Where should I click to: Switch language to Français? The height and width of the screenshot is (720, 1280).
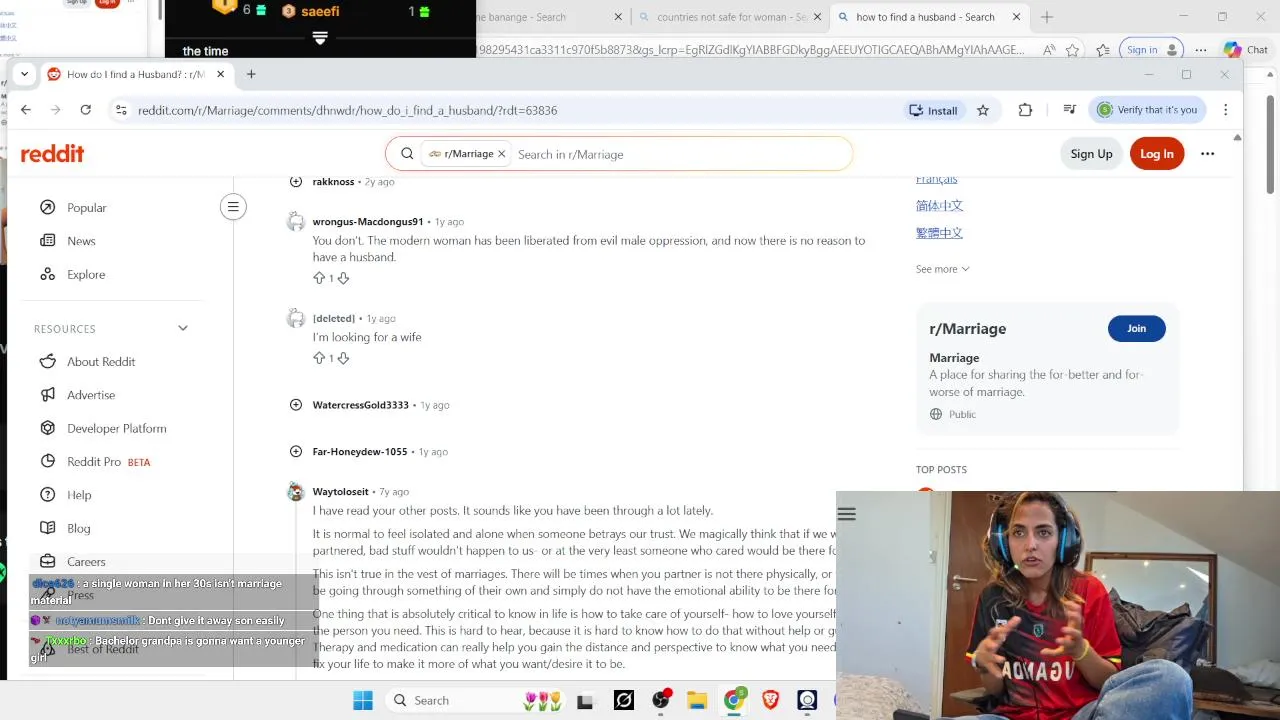coord(936,180)
